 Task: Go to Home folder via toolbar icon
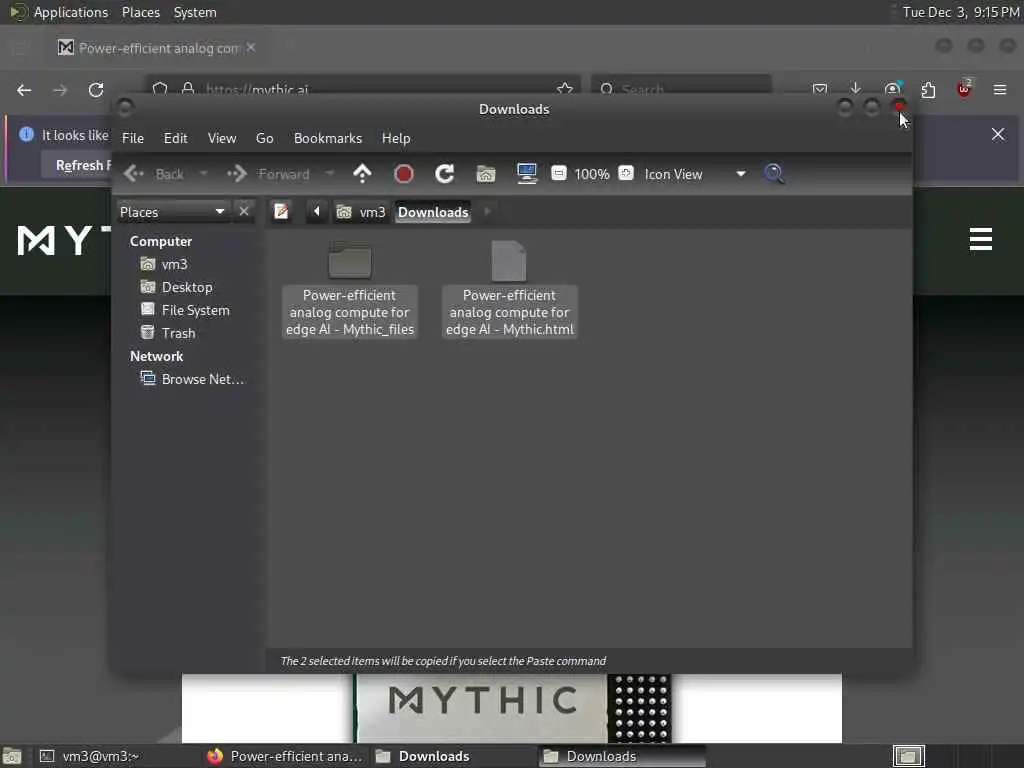pyautogui.click(x=486, y=174)
